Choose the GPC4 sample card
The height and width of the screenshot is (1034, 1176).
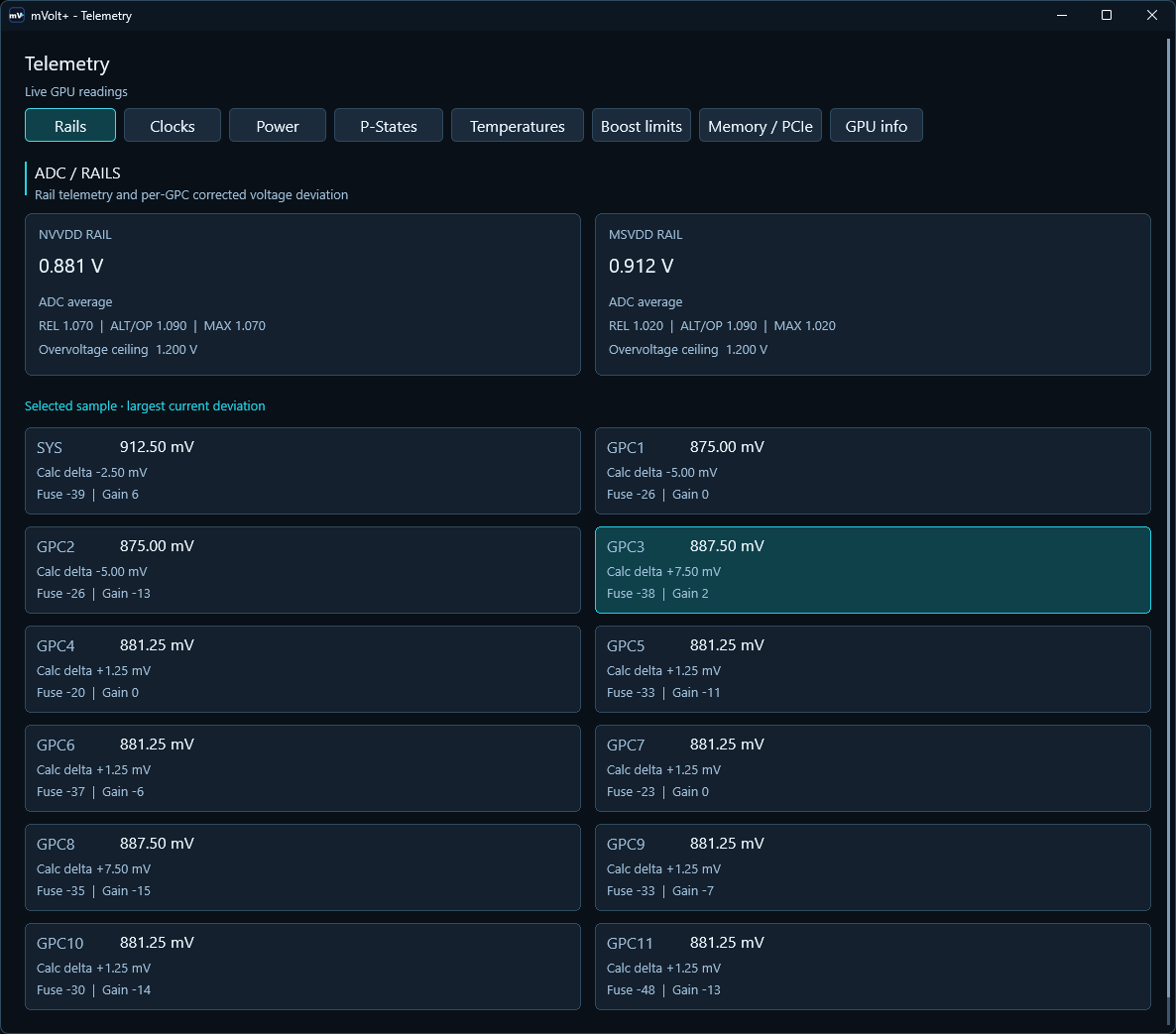[x=303, y=669]
